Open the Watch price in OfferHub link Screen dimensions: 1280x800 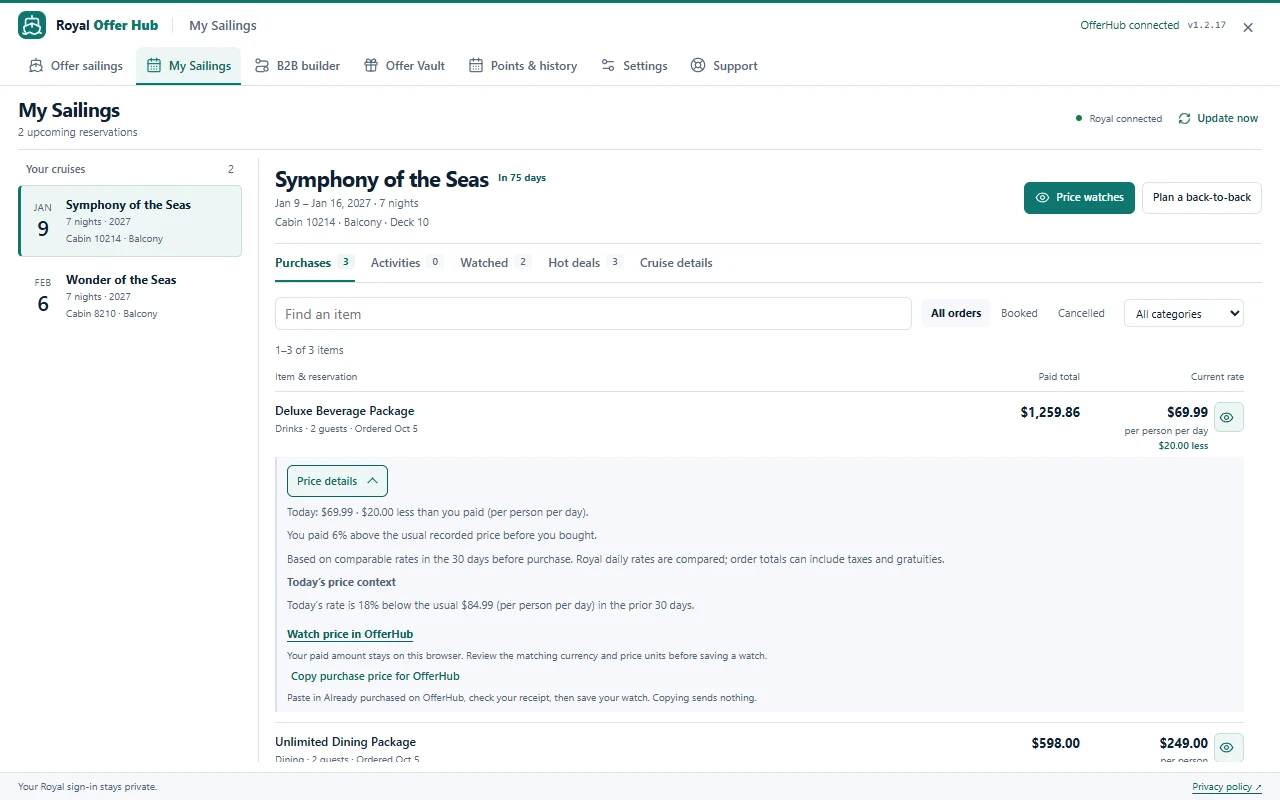click(350, 634)
